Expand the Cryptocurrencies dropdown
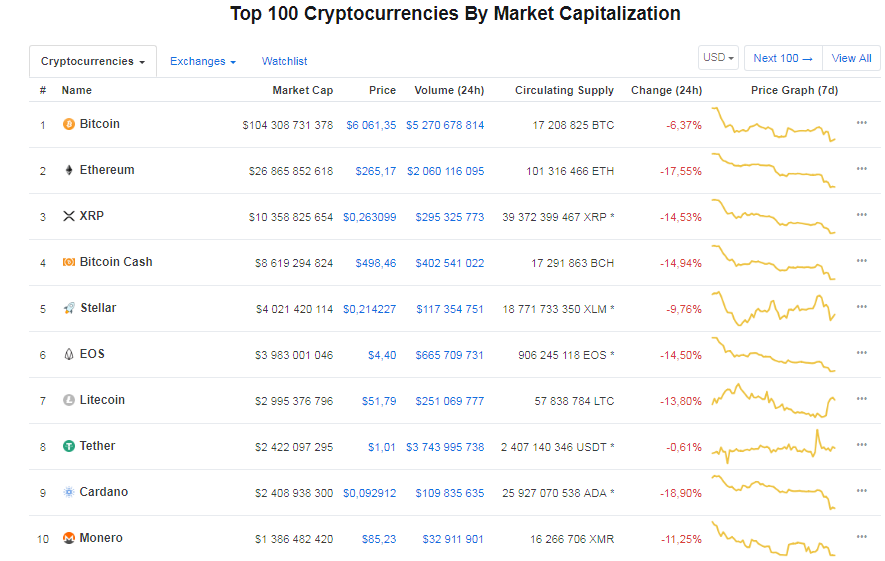The height and width of the screenshot is (561, 885). (x=93, y=62)
